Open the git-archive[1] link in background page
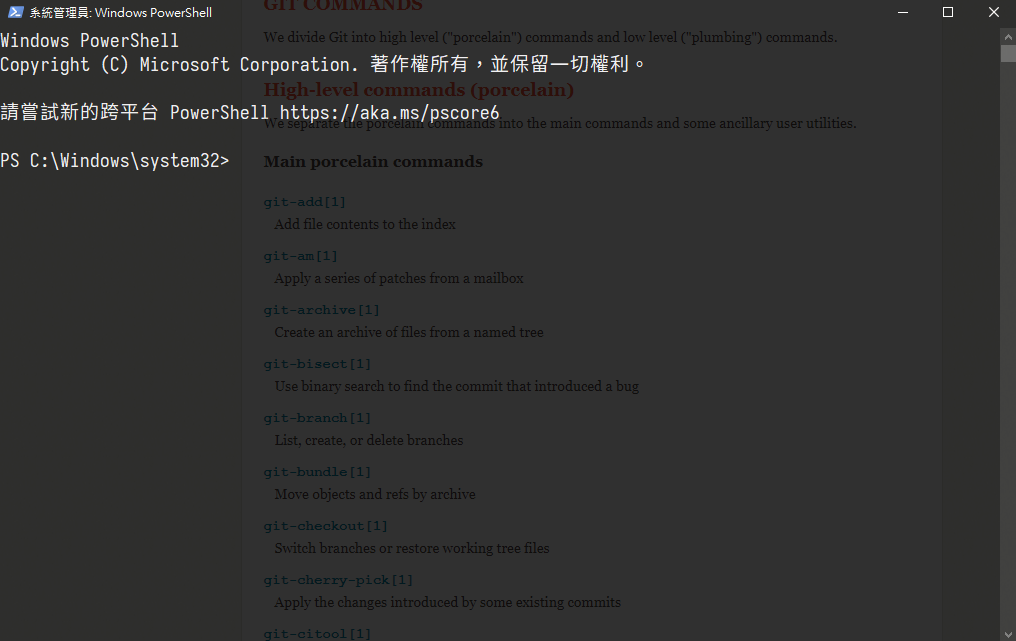1016x641 pixels. coord(321,310)
